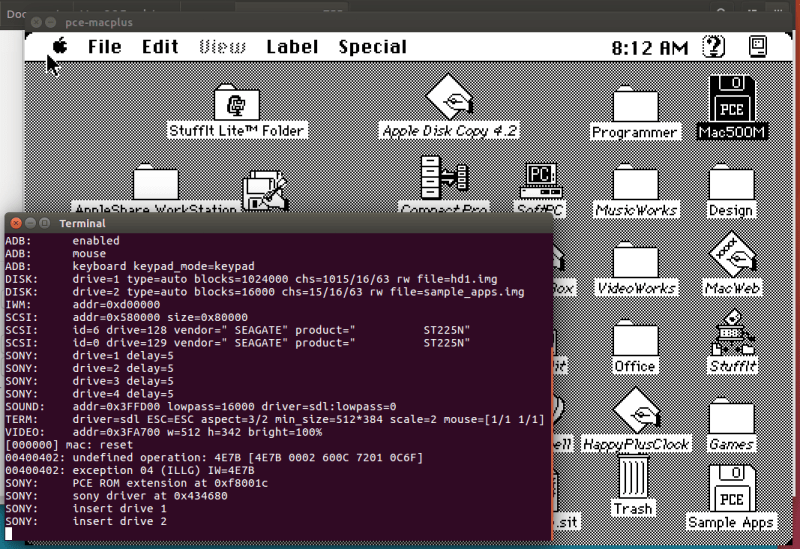Maximize the Terminal window
Screen dimensions: 800x549
[44, 223]
